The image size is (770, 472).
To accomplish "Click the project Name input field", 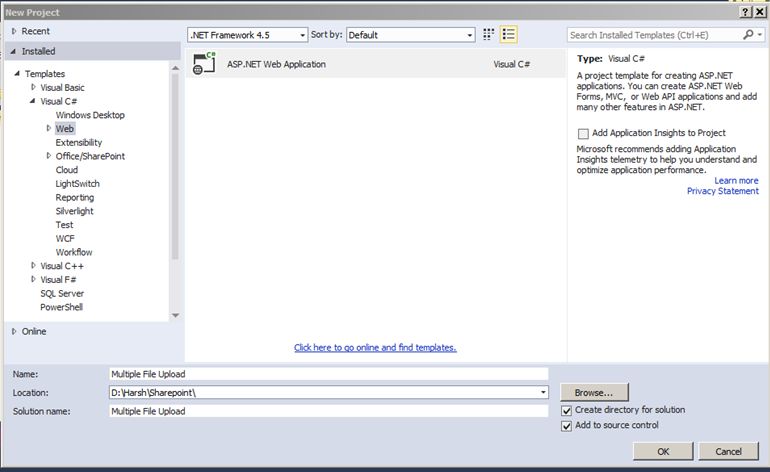I will [x=329, y=374].
